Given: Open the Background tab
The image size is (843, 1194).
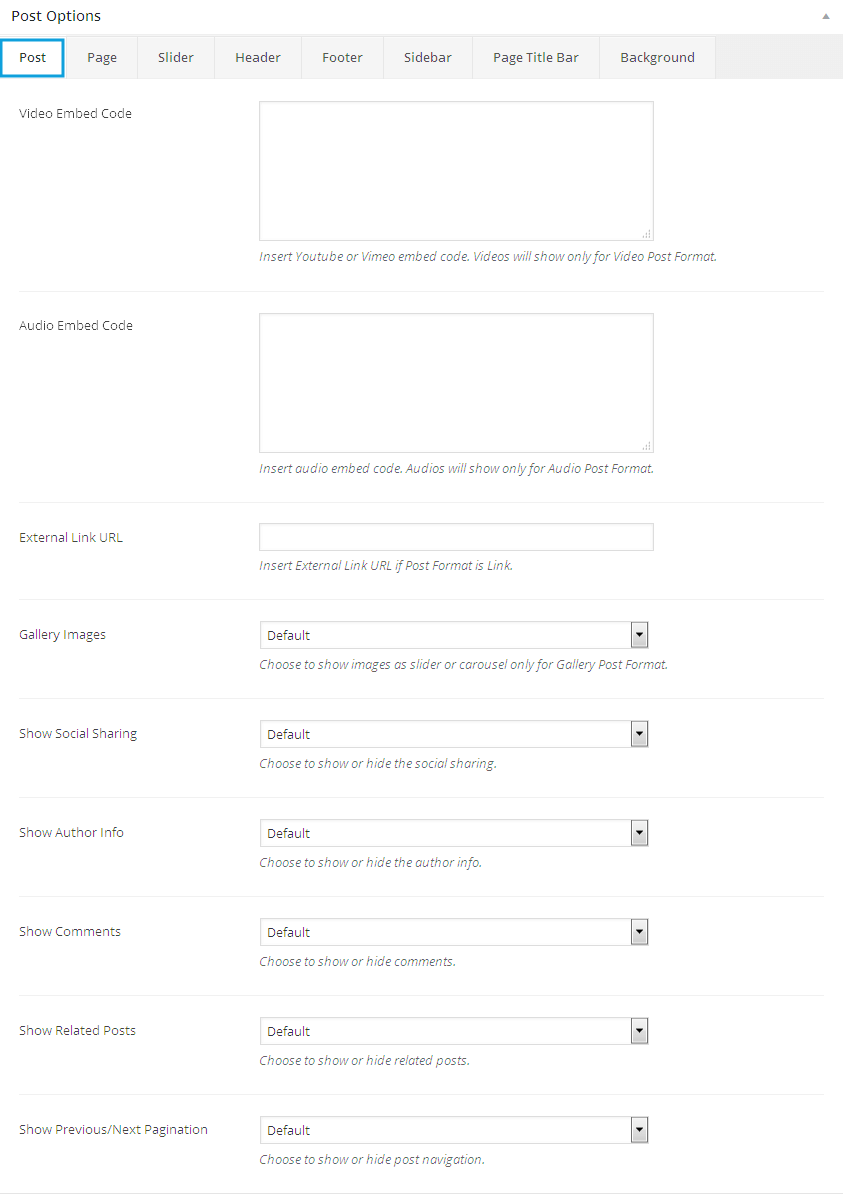Looking at the screenshot, I should 657,58.
